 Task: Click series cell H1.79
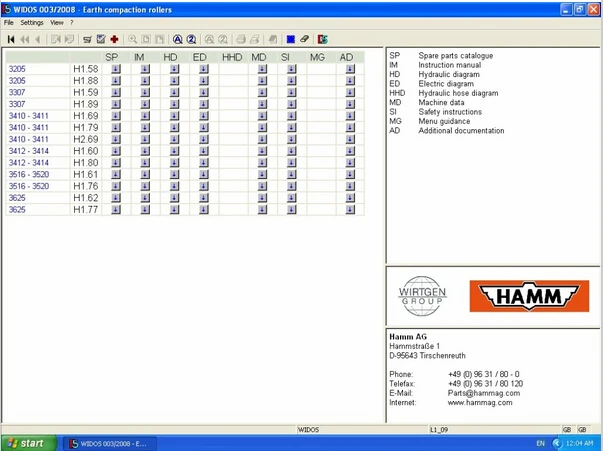point(86,128)
